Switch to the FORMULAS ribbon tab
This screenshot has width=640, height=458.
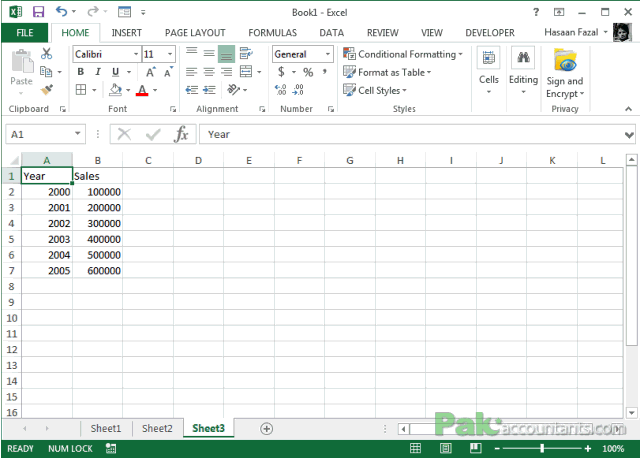click(x=272, y=33)
